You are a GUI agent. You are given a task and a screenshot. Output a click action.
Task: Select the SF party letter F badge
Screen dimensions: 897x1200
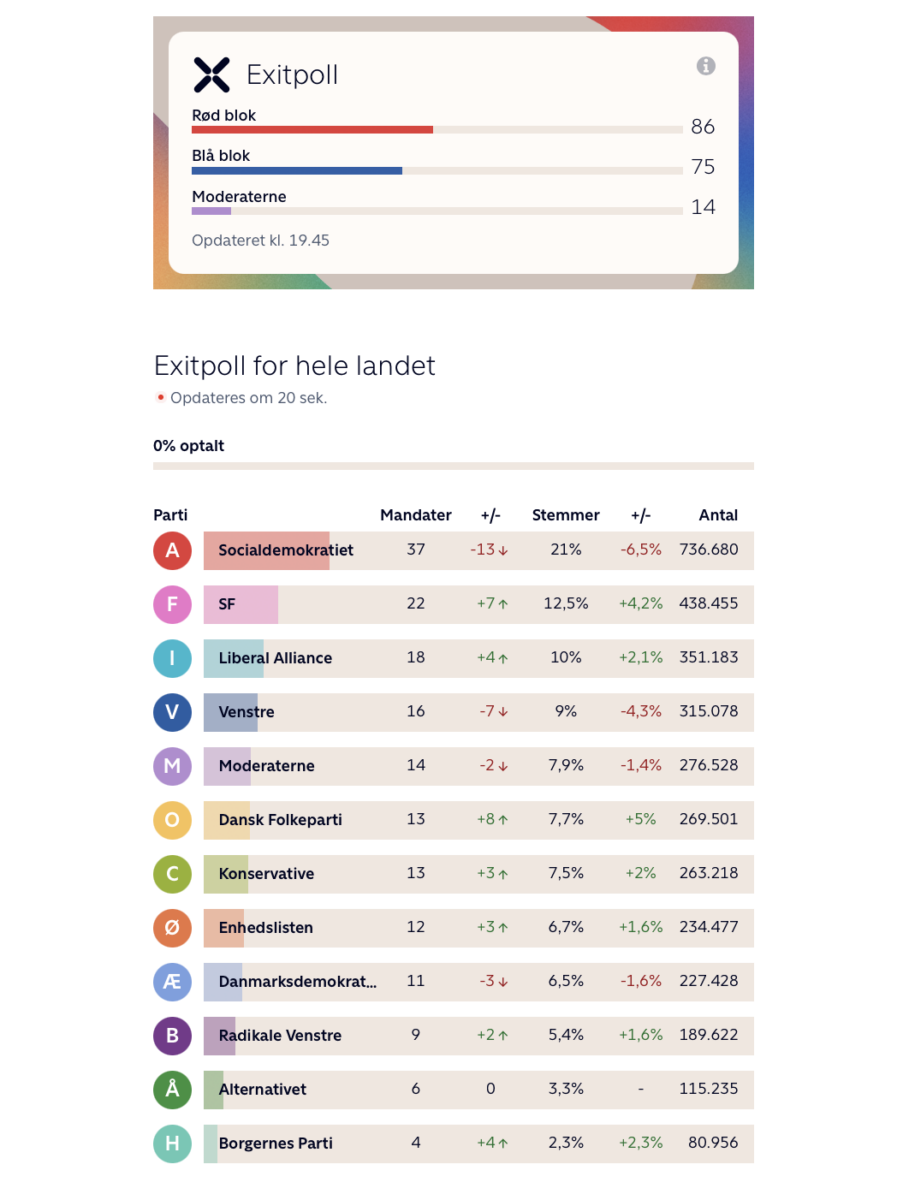pos(172,604)
